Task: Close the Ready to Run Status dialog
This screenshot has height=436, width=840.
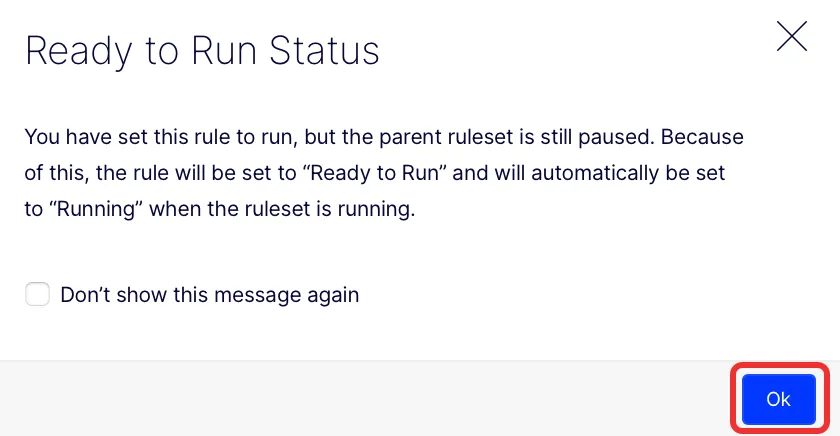Action: coord(792,36)
